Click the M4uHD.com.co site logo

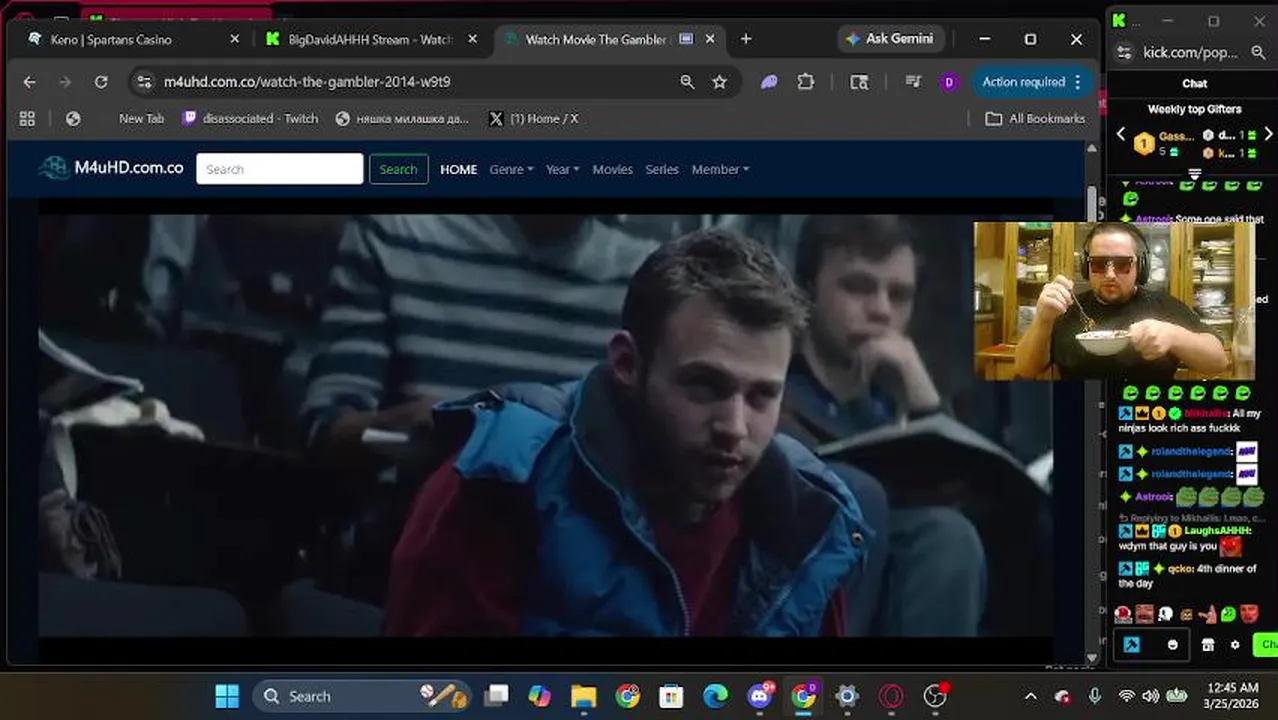tap(112, 168)
